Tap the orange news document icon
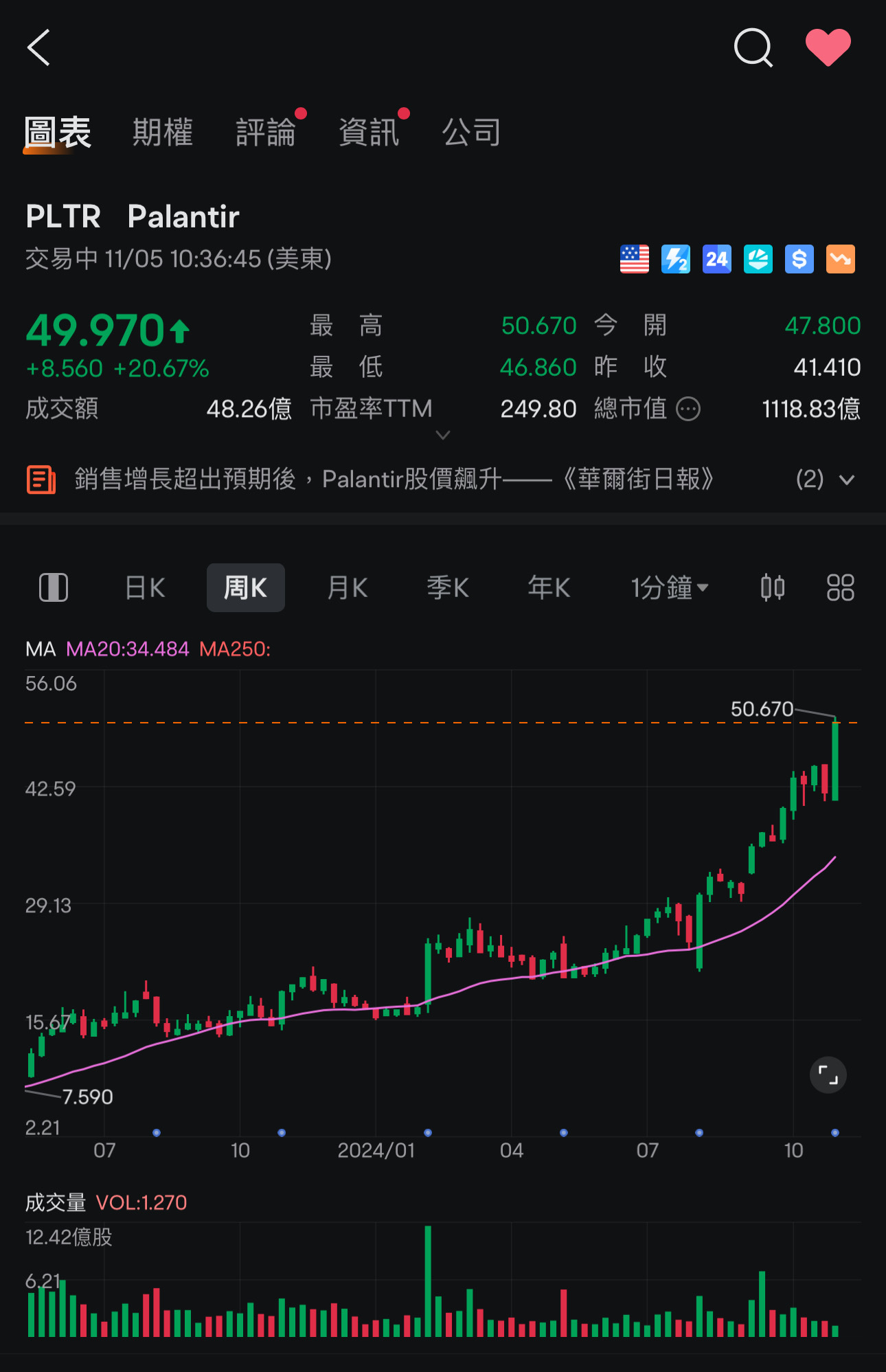The image size is (886, 1372). [x=41, y=479]
